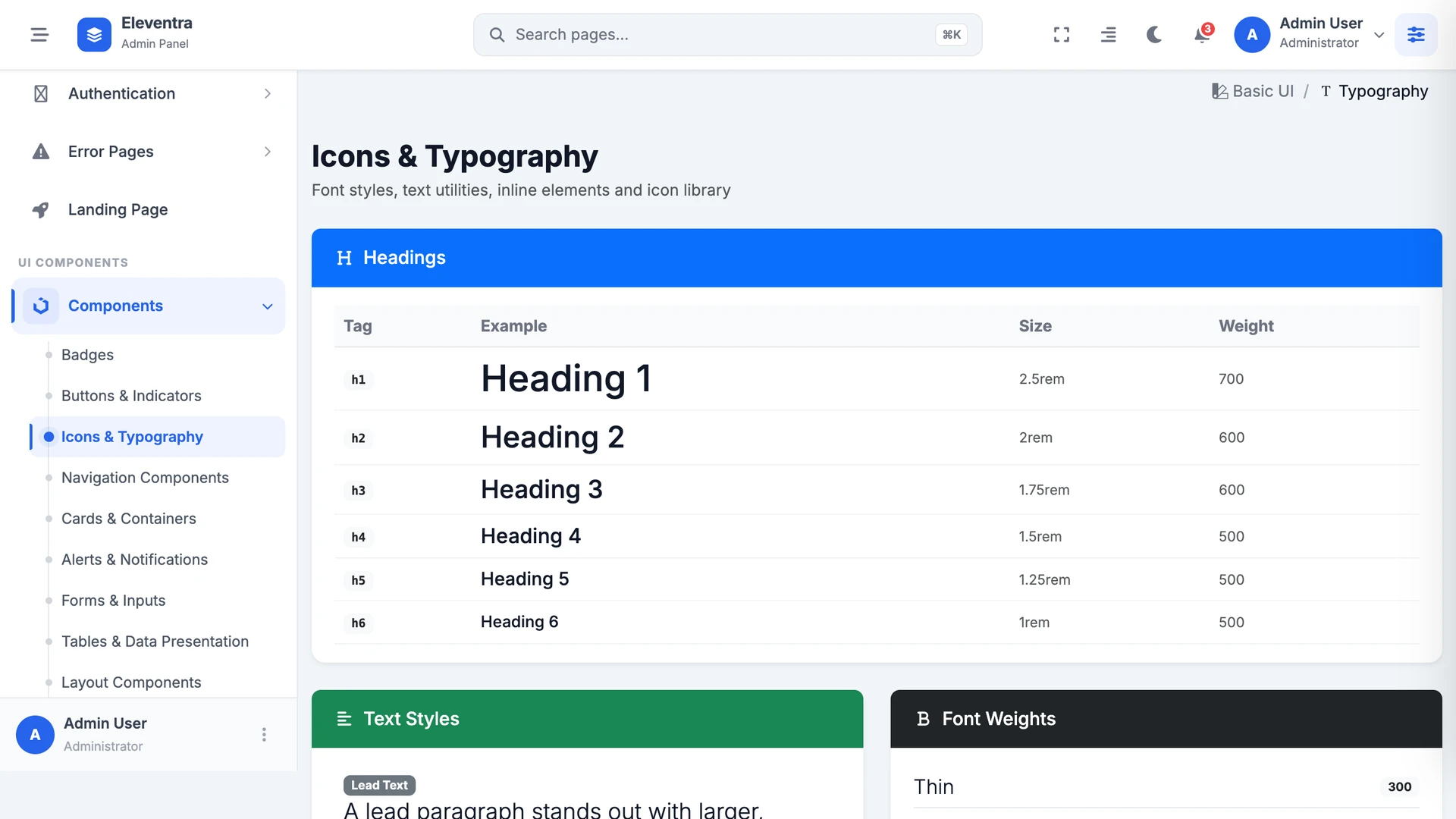This screenshot has height=819, width=1456.
Task: Click the Components section icon
Action: [x=41, y=306]
